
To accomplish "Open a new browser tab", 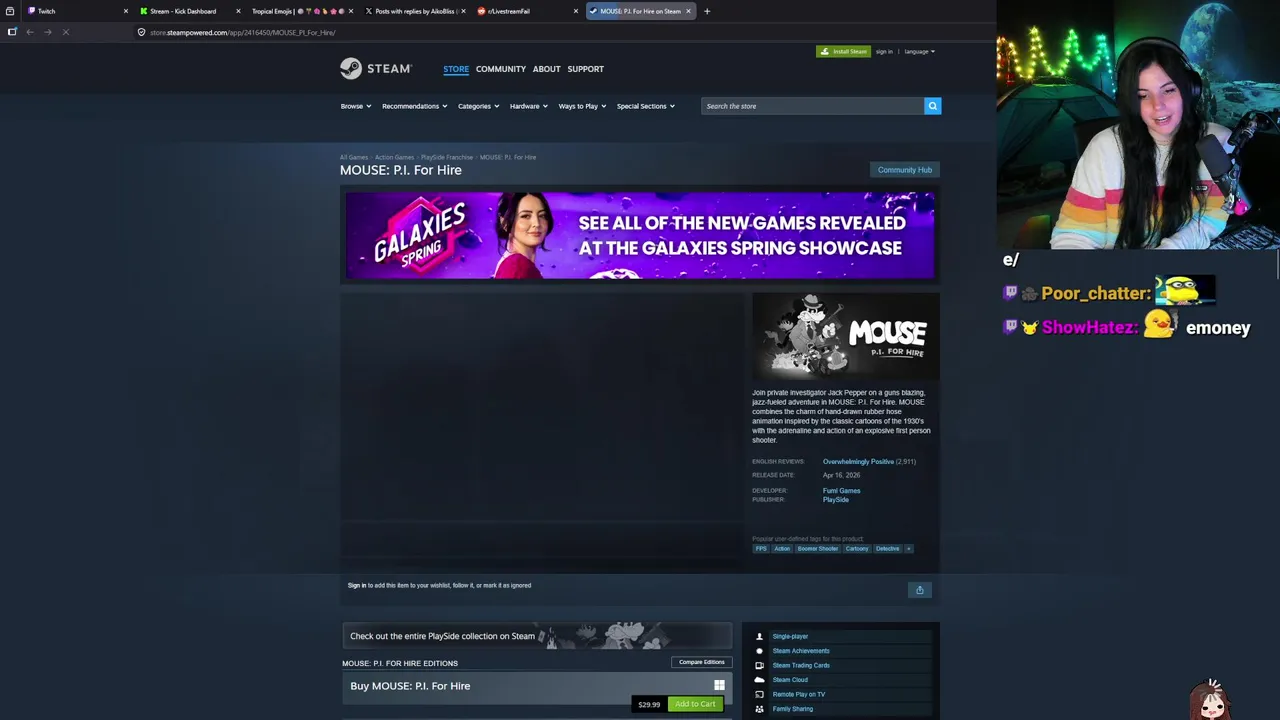I will (707, 11).
